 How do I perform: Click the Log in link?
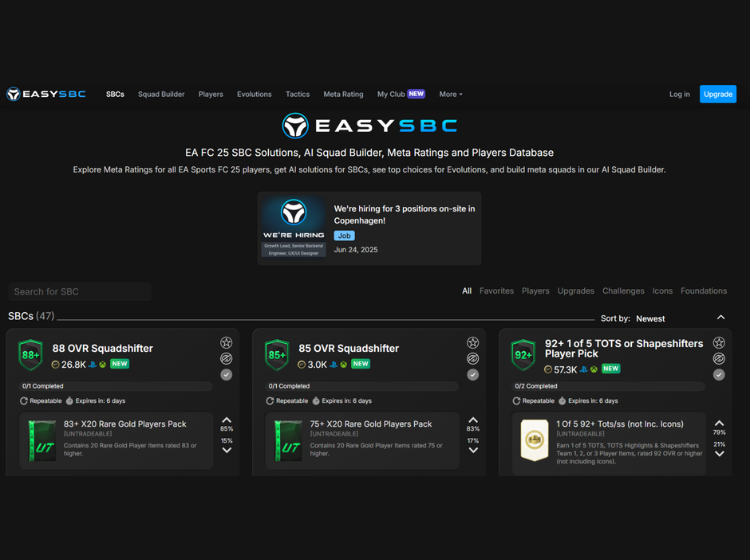coord(679,94)
